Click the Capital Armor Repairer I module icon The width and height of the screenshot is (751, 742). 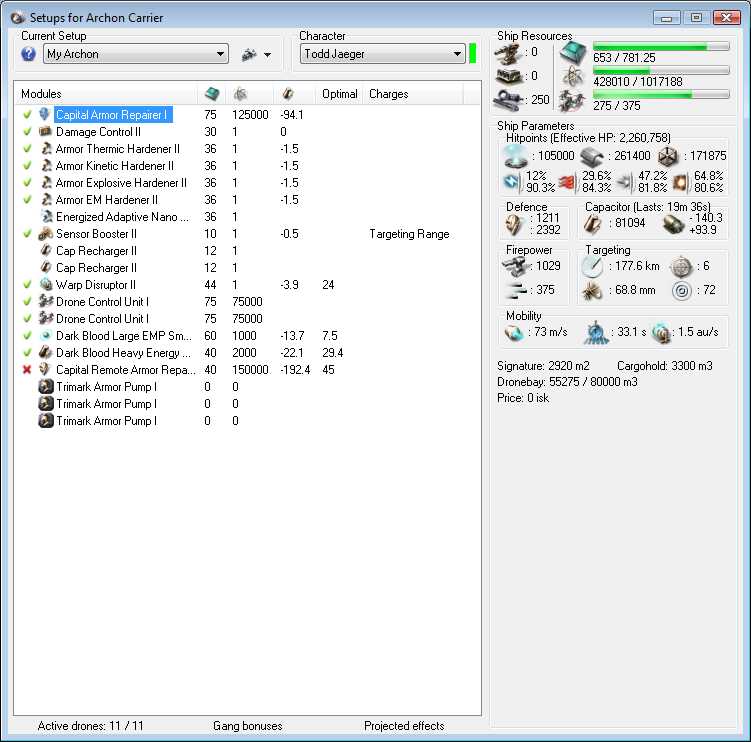pyautogui.click(x=45, y=114)
